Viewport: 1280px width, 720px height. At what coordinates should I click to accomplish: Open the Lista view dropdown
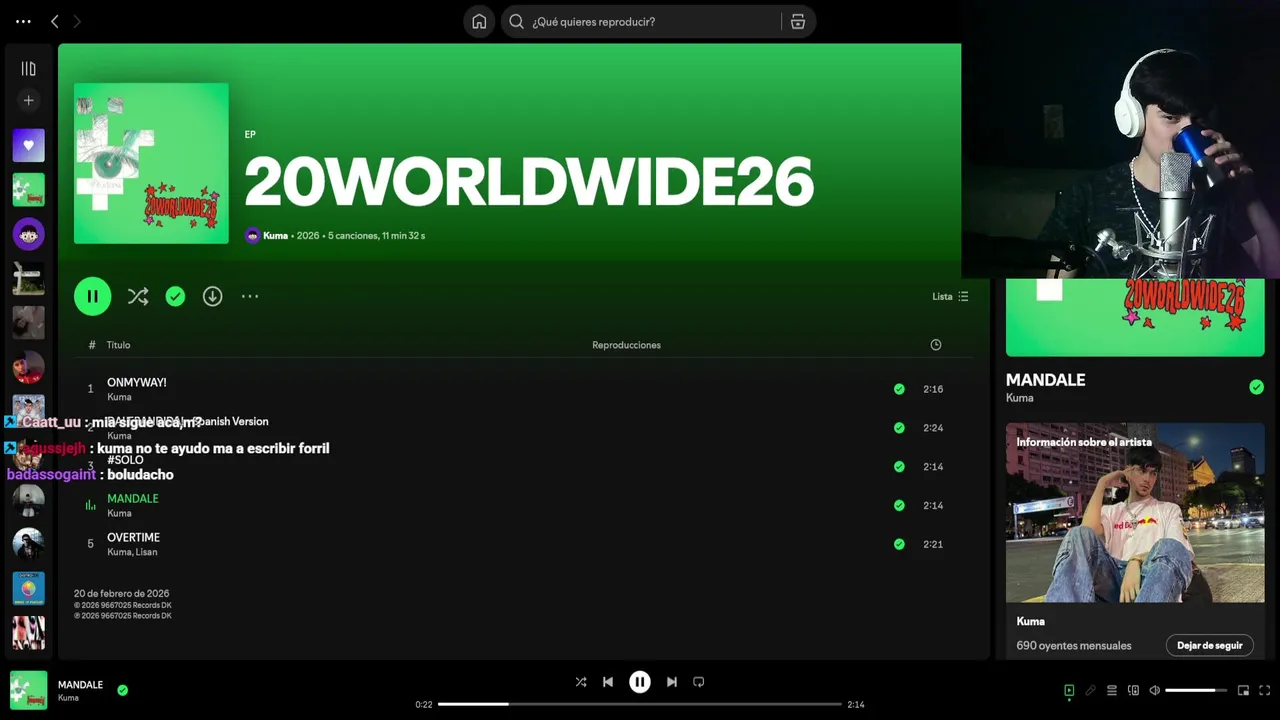click(950, 296)
